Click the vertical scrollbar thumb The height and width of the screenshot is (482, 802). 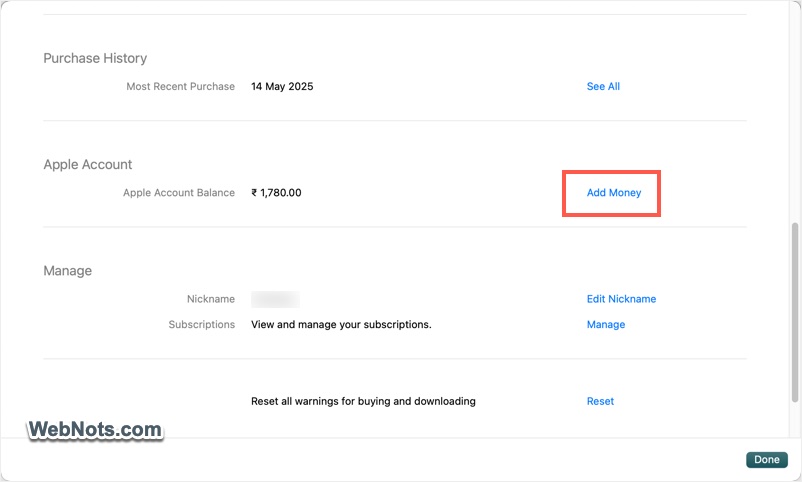click(x=794, y=312)
